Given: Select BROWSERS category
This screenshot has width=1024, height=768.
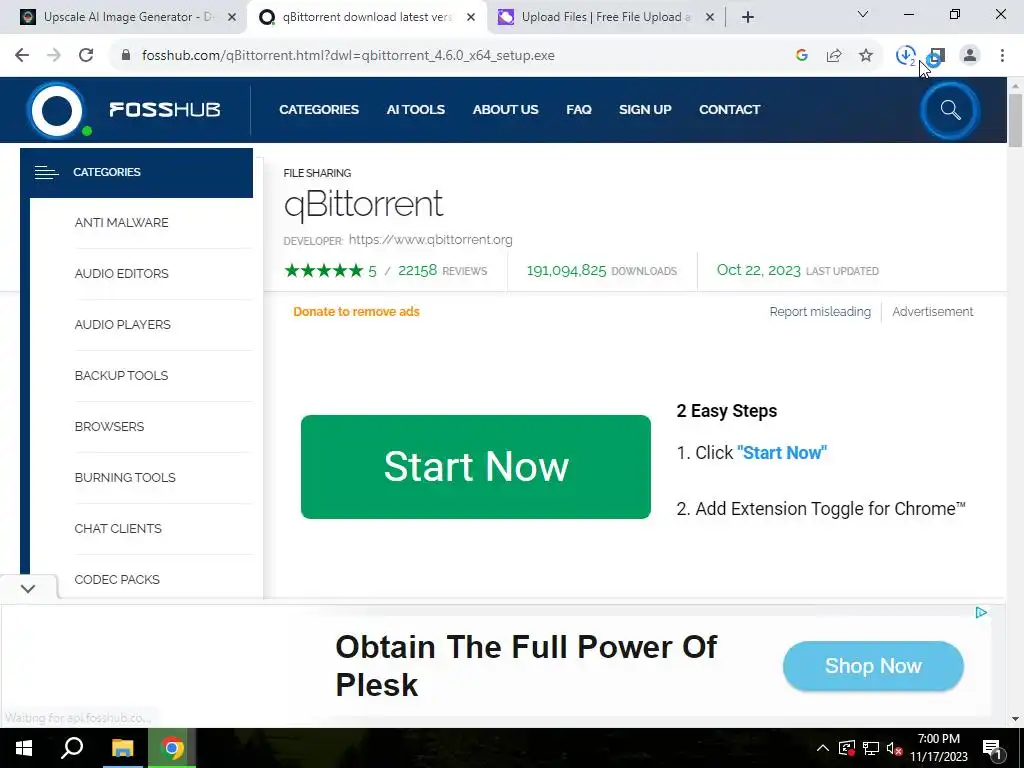Looking at the screenshot, I should (x=109, y=426).
